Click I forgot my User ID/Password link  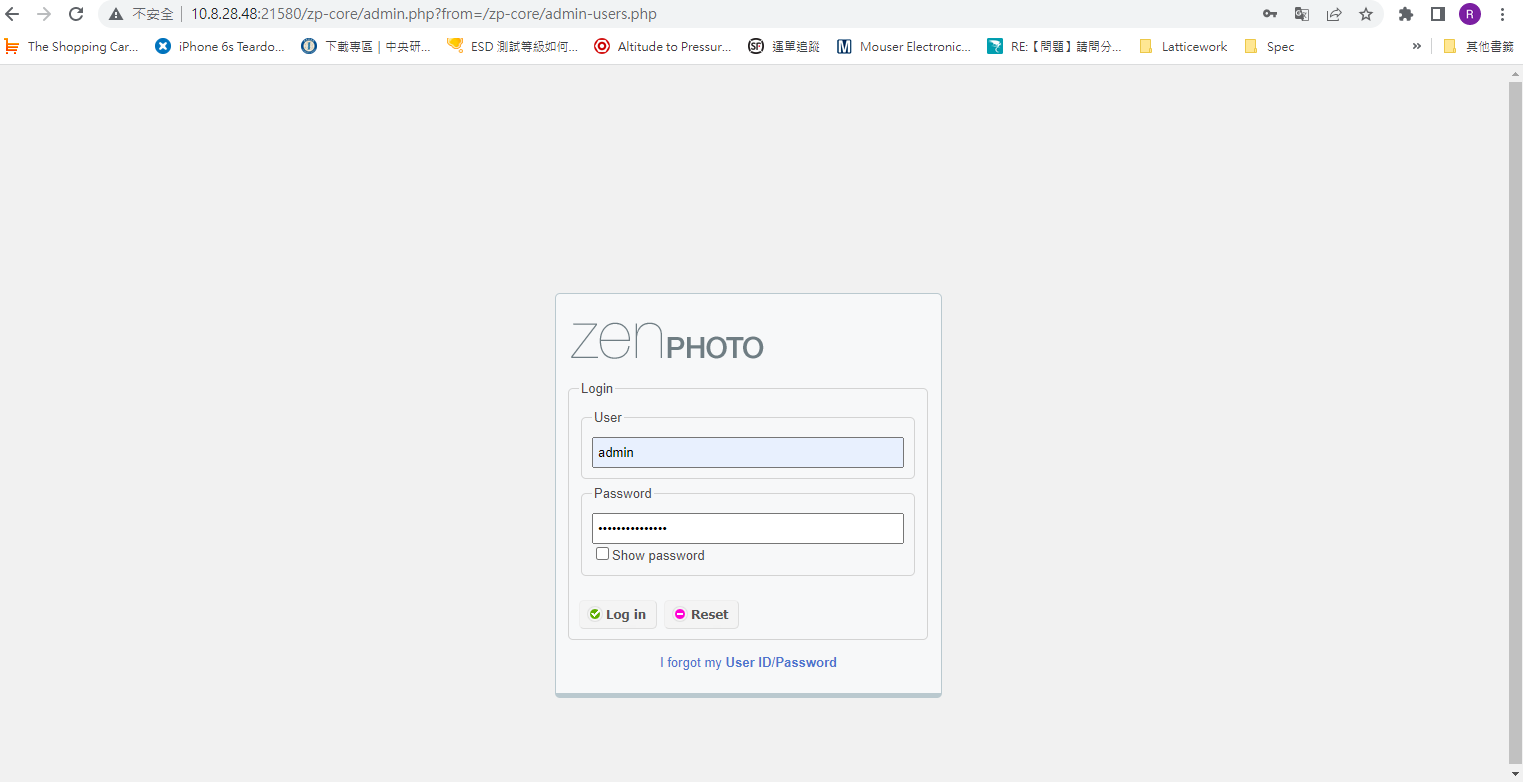tap(748, 662)
